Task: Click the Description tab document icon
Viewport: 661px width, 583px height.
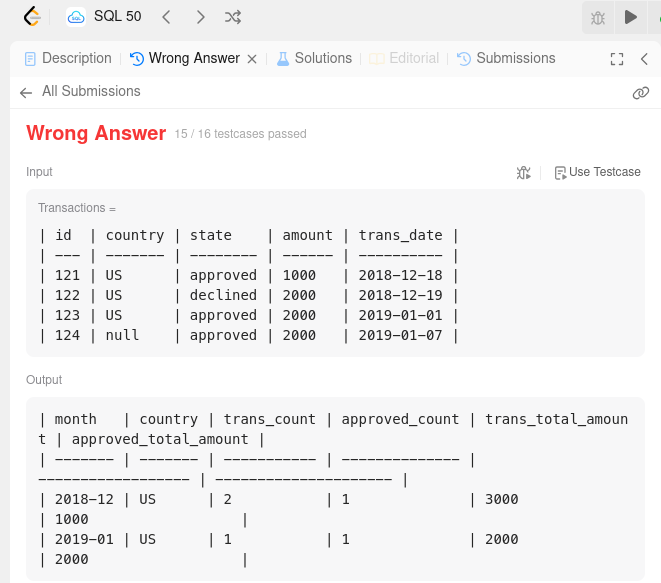Action: click(30, 59)
